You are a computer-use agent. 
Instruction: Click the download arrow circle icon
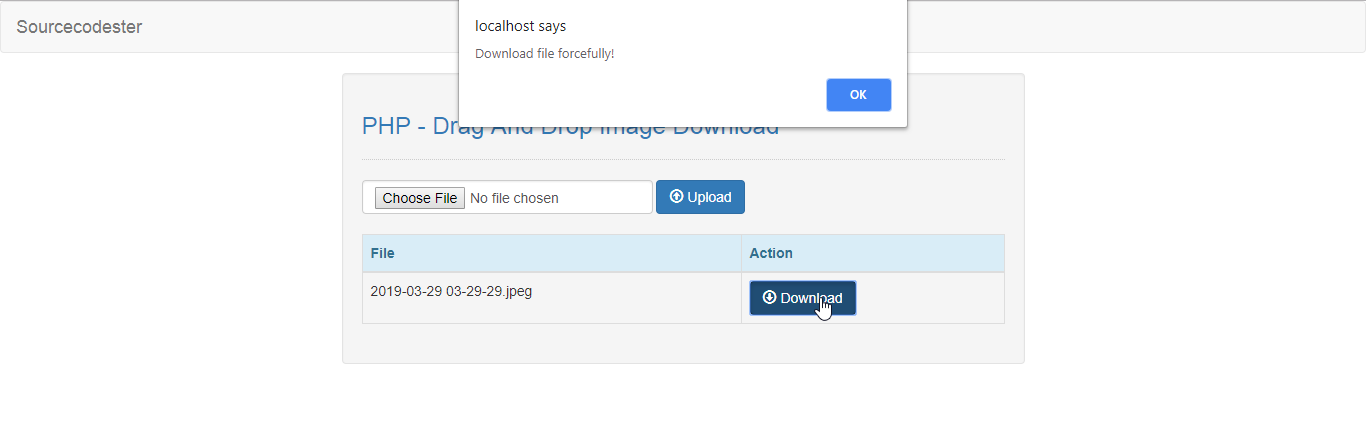pyautogui.click(x=769, y=297)
